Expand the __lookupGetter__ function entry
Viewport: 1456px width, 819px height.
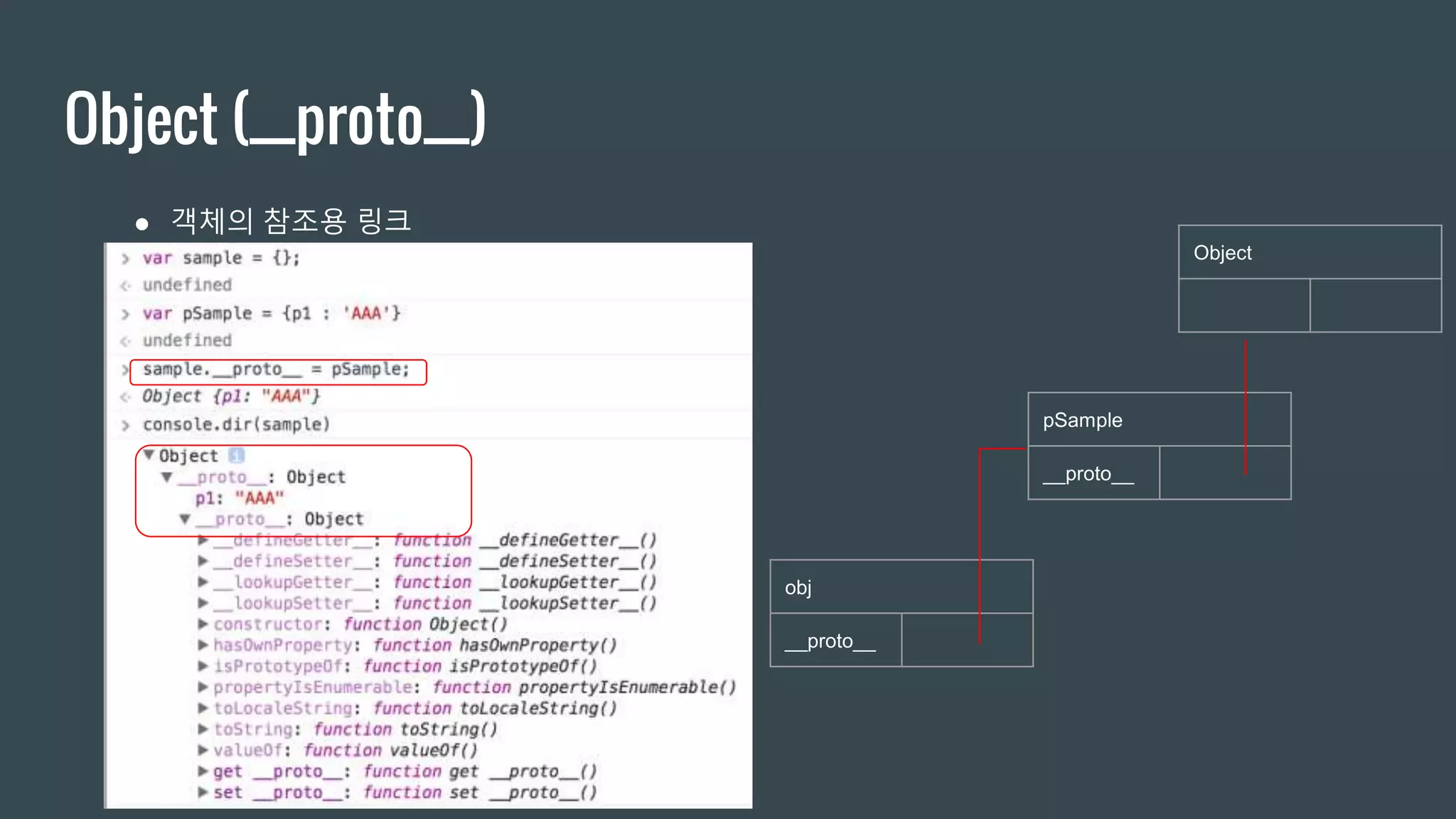pyautogui.click(x=203, y=582)
